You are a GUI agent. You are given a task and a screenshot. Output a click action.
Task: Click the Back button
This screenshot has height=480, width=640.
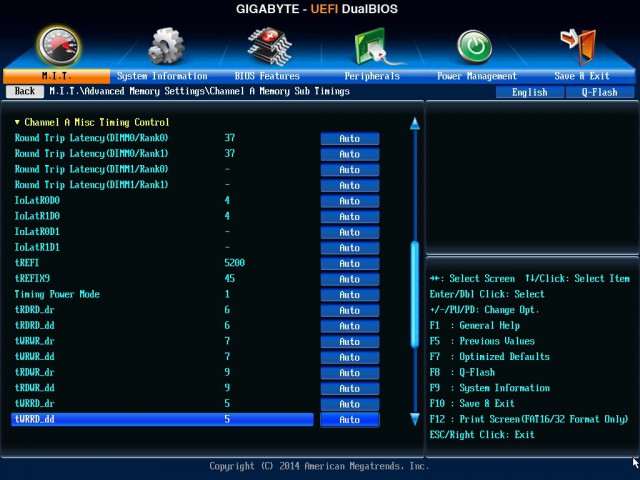(25, 91)
